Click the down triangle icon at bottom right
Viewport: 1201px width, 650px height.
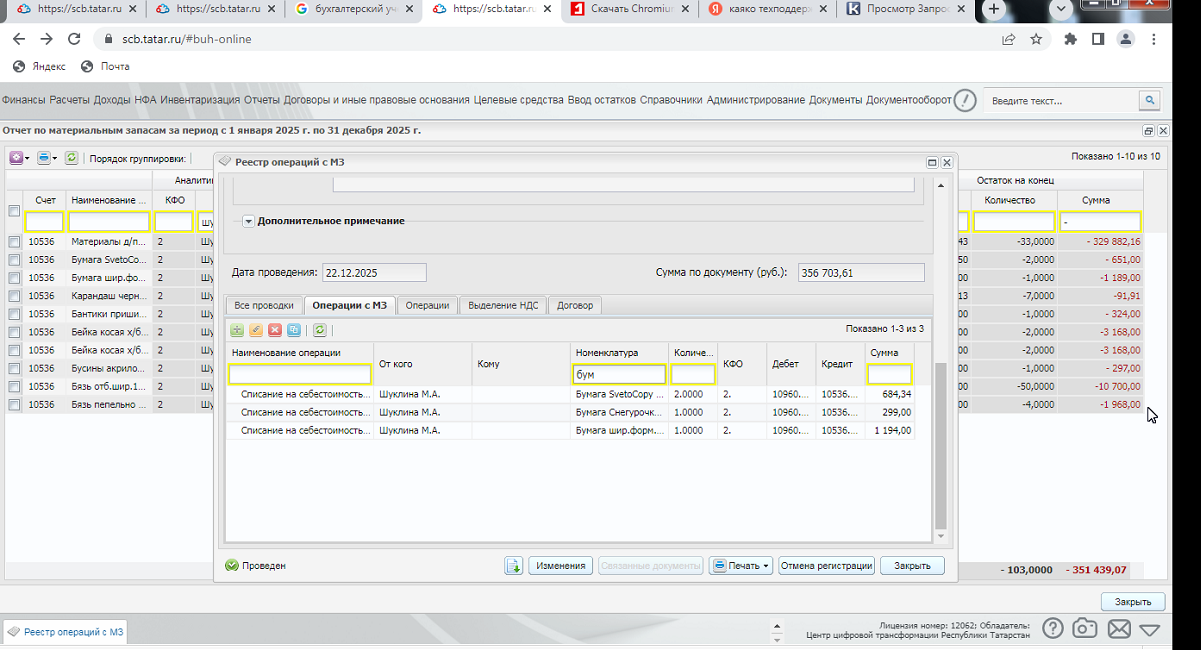point(1149,630)
